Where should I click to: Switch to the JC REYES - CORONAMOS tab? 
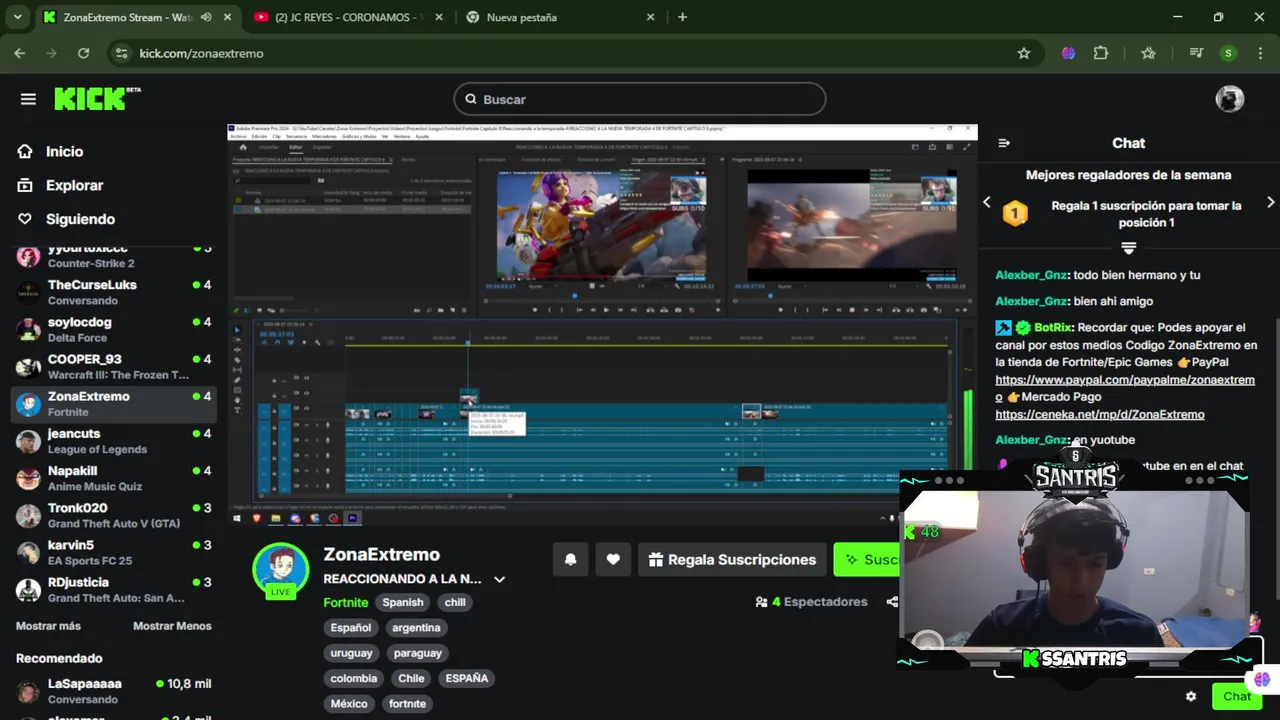(349, 17)
